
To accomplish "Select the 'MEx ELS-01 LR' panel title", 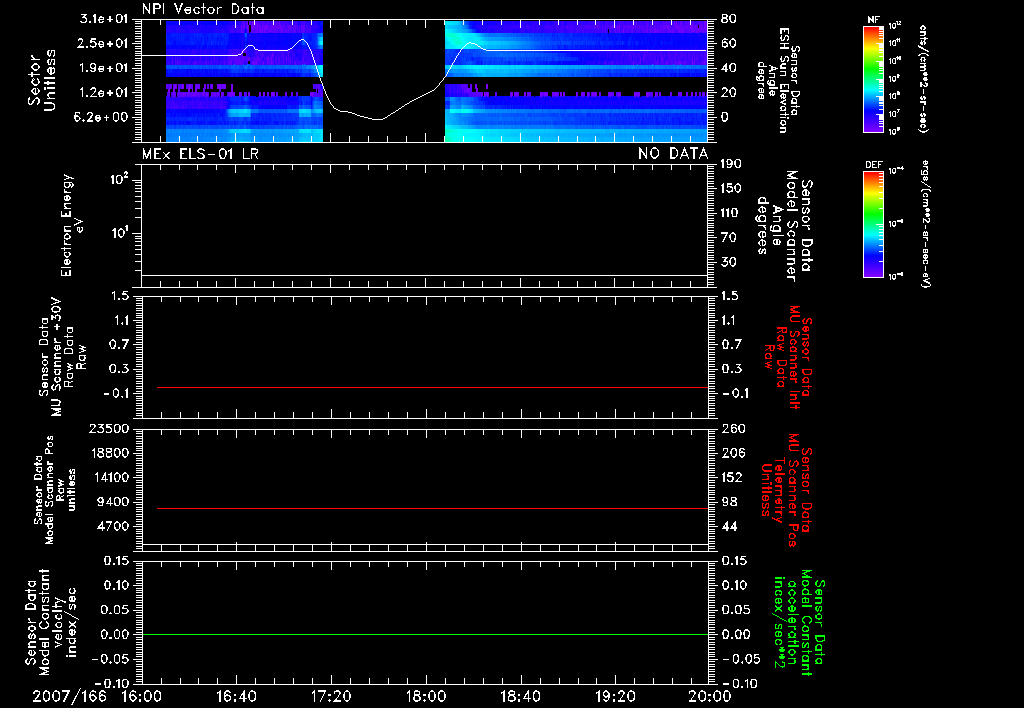I will click(200, 154).
